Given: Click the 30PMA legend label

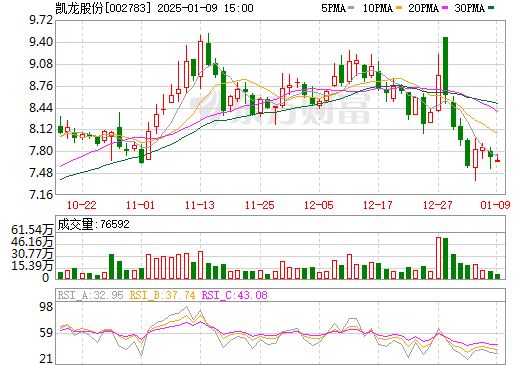Looking at the screenshot, I should click(469, 8).
